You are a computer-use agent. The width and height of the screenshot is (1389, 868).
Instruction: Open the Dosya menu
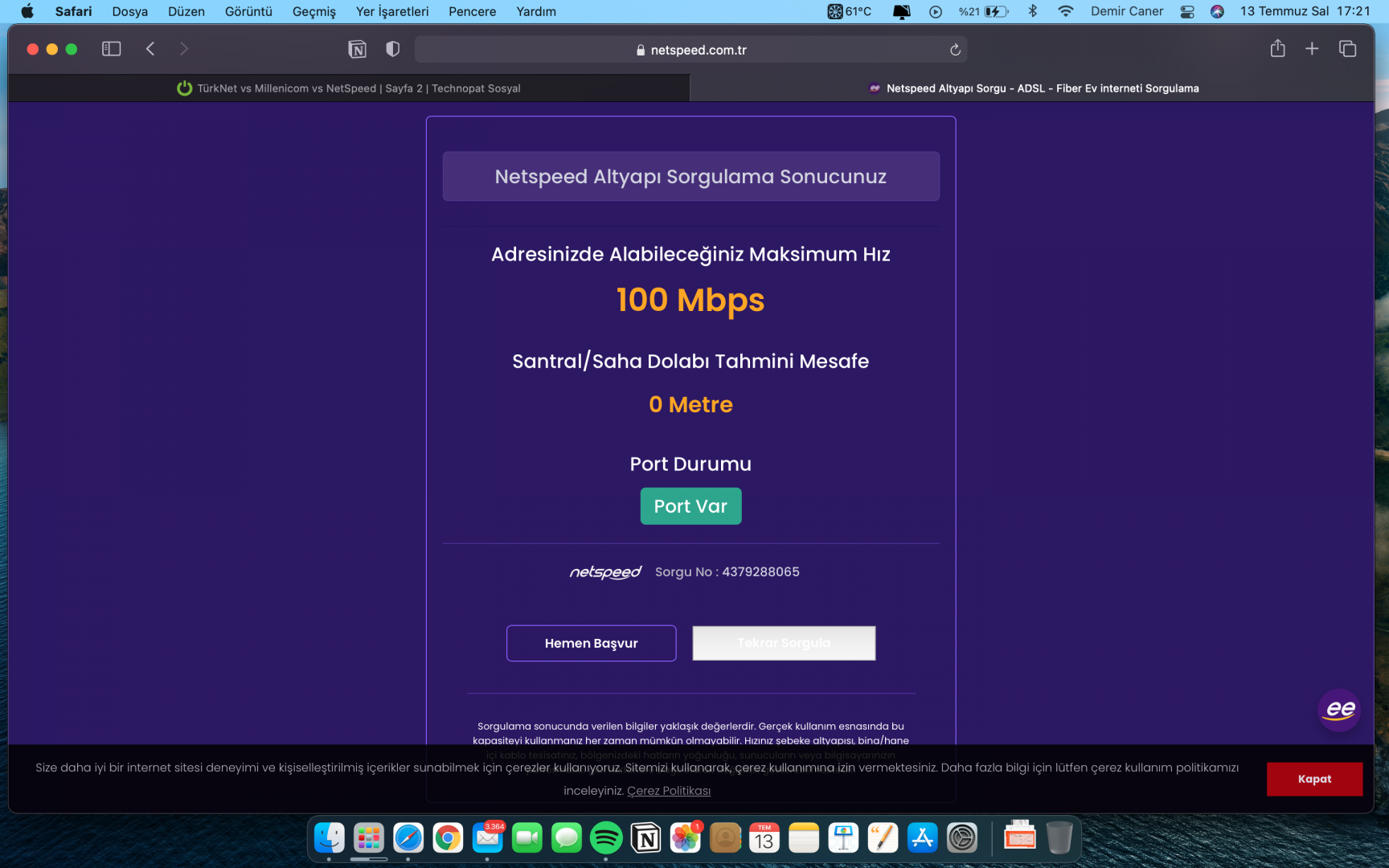pyautogui.click(x=130, y=11)
